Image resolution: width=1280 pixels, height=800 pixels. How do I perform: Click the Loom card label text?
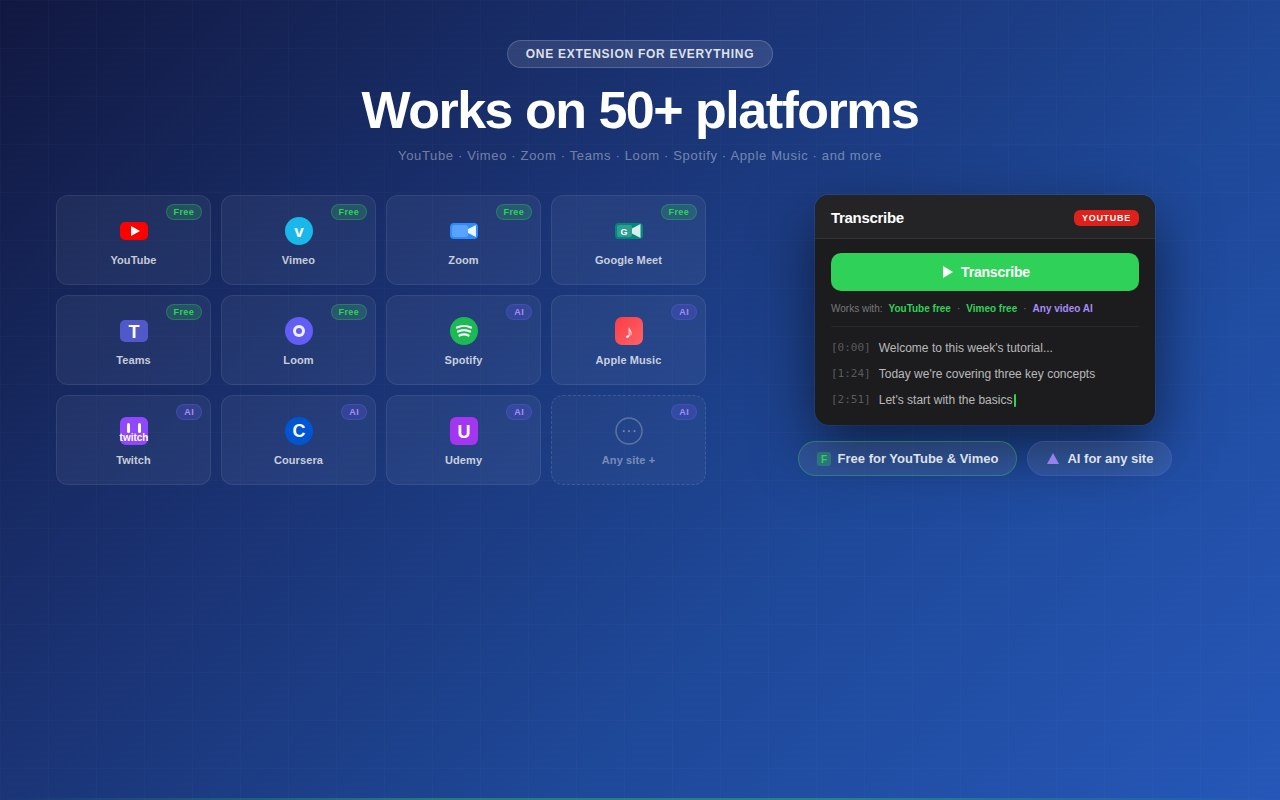coord(299,360)
